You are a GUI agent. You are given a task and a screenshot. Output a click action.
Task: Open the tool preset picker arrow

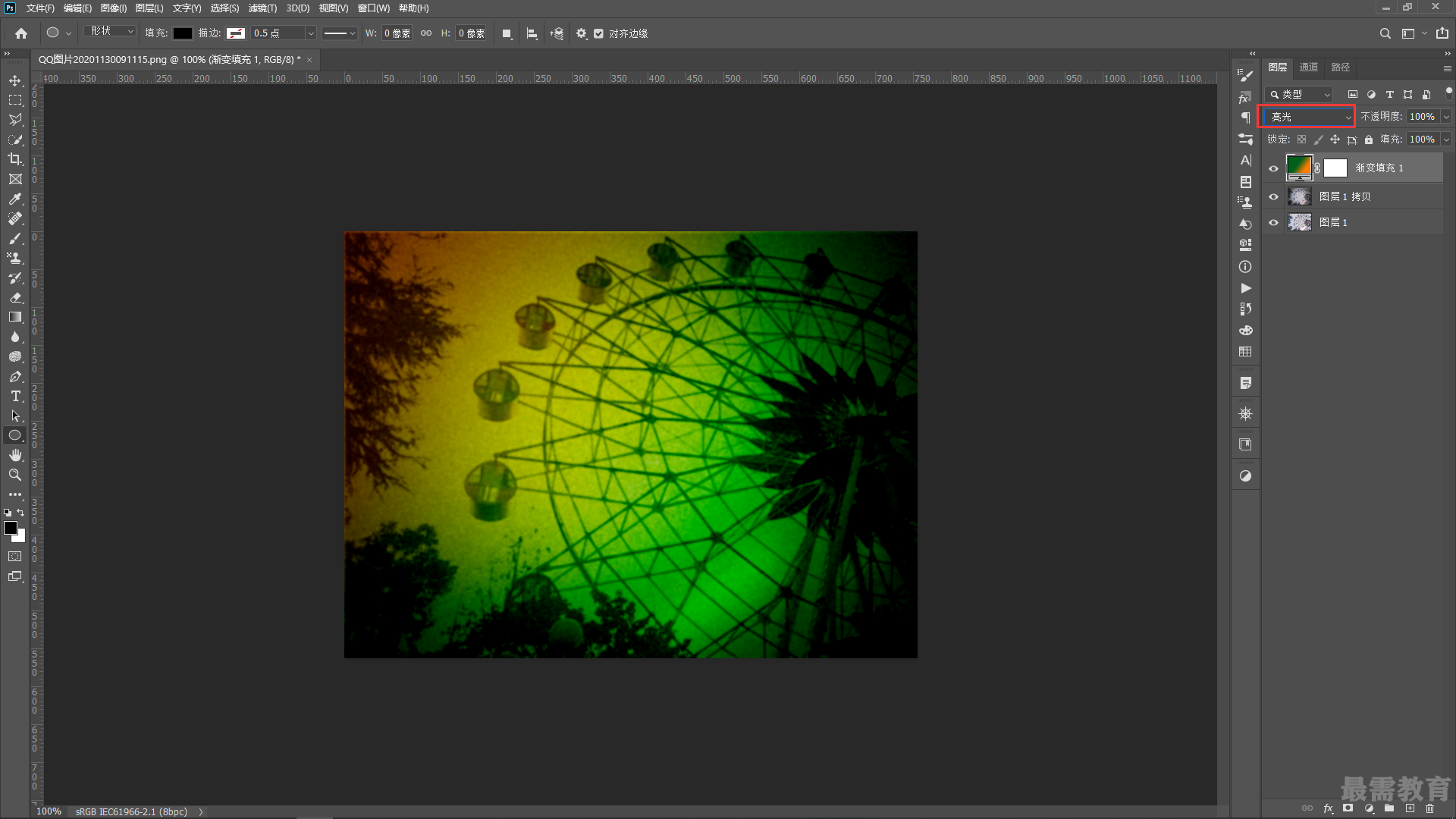[68, 33]
